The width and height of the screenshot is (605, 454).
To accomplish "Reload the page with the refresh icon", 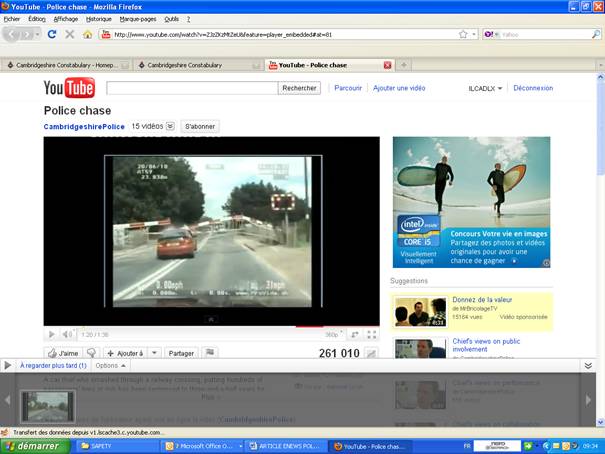I will pos(52,34).
